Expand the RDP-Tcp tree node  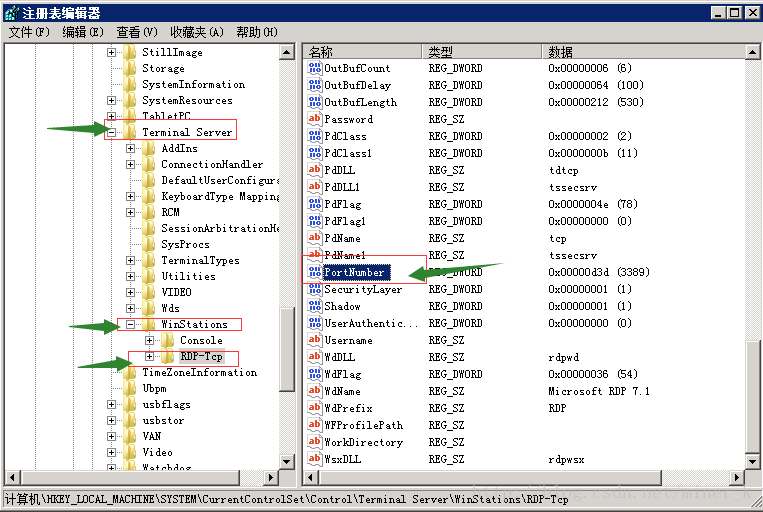pyautogui.click(x=150, y=356)
